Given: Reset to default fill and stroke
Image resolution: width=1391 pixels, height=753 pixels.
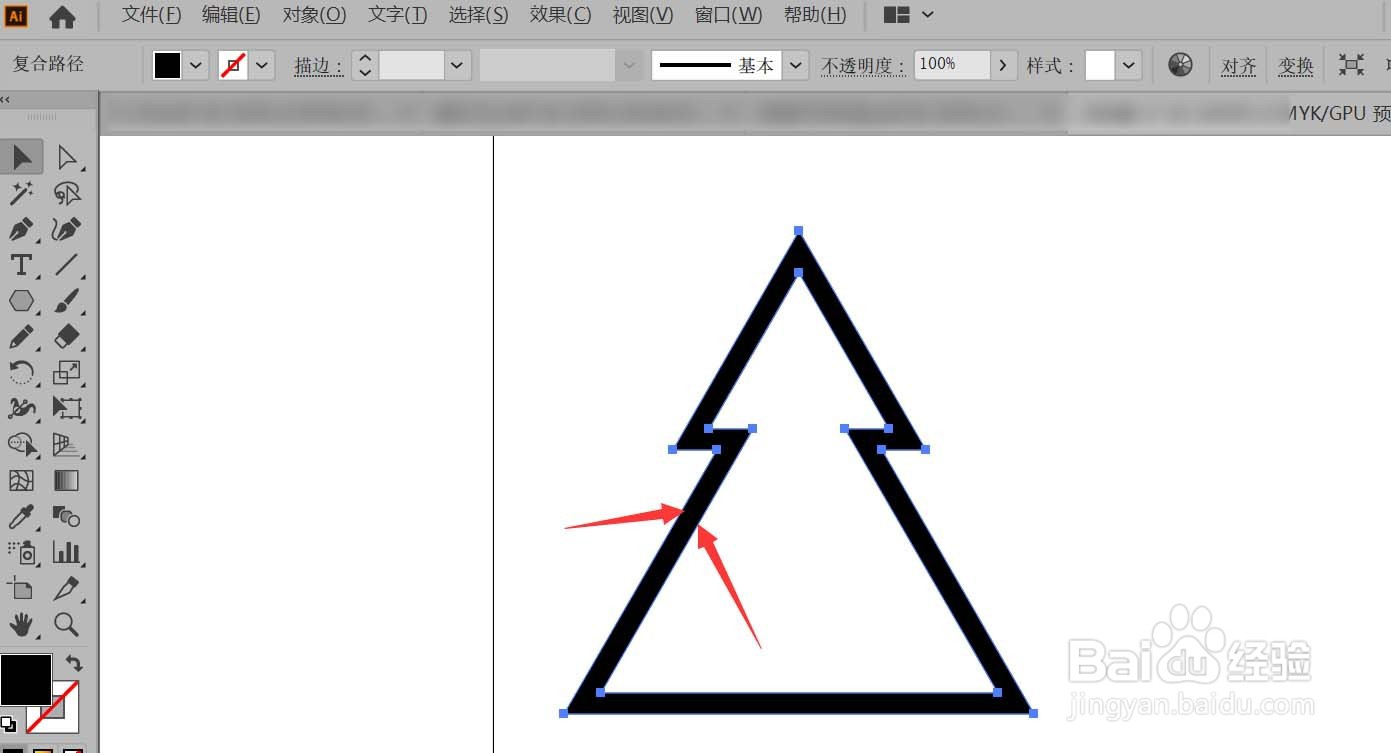Looking at the screenshot, I should (x=8, y=724).
